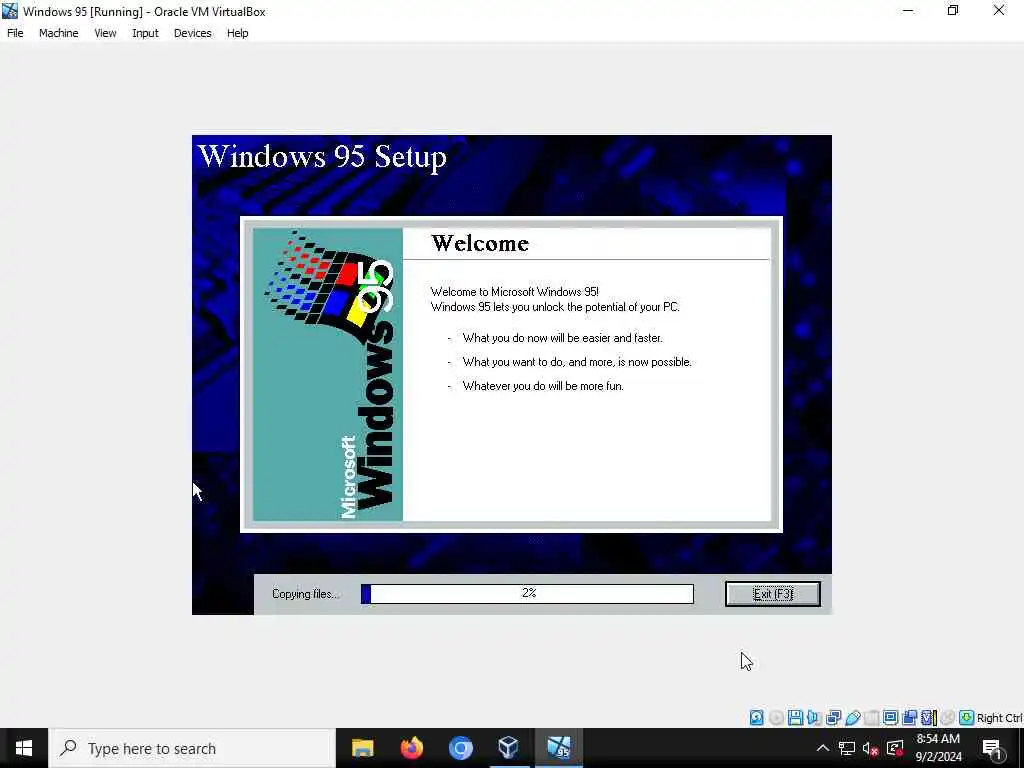Click the Exit (F3) button
Viewport: 1024px width, 768px height.
coord(773,594)
